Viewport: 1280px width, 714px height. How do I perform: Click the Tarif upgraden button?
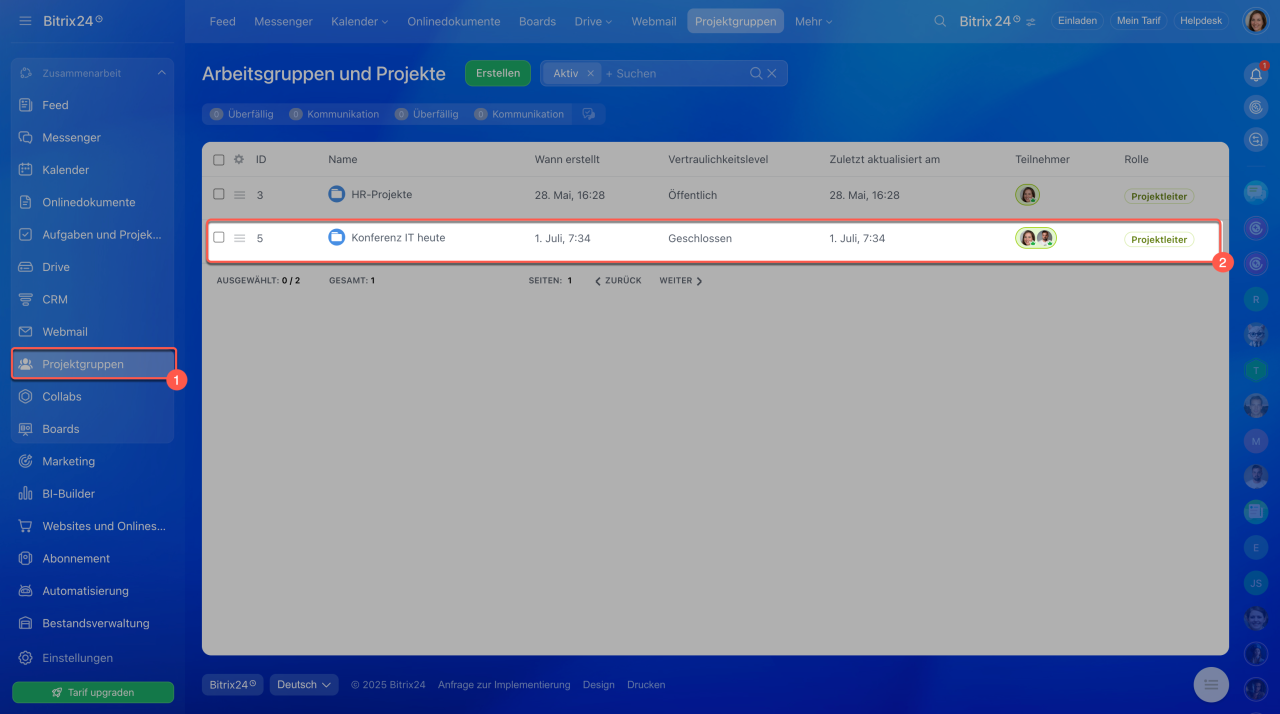[93, 692]
